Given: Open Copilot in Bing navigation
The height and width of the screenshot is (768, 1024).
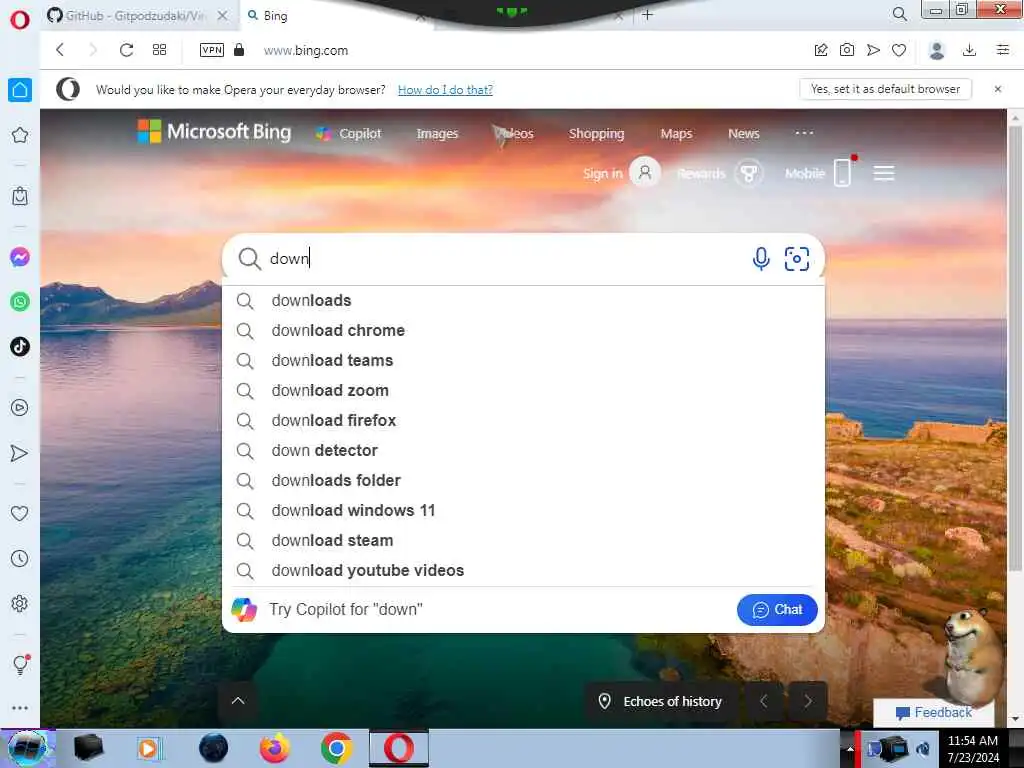Looking at the screenshot, I should tap(349, 134).
